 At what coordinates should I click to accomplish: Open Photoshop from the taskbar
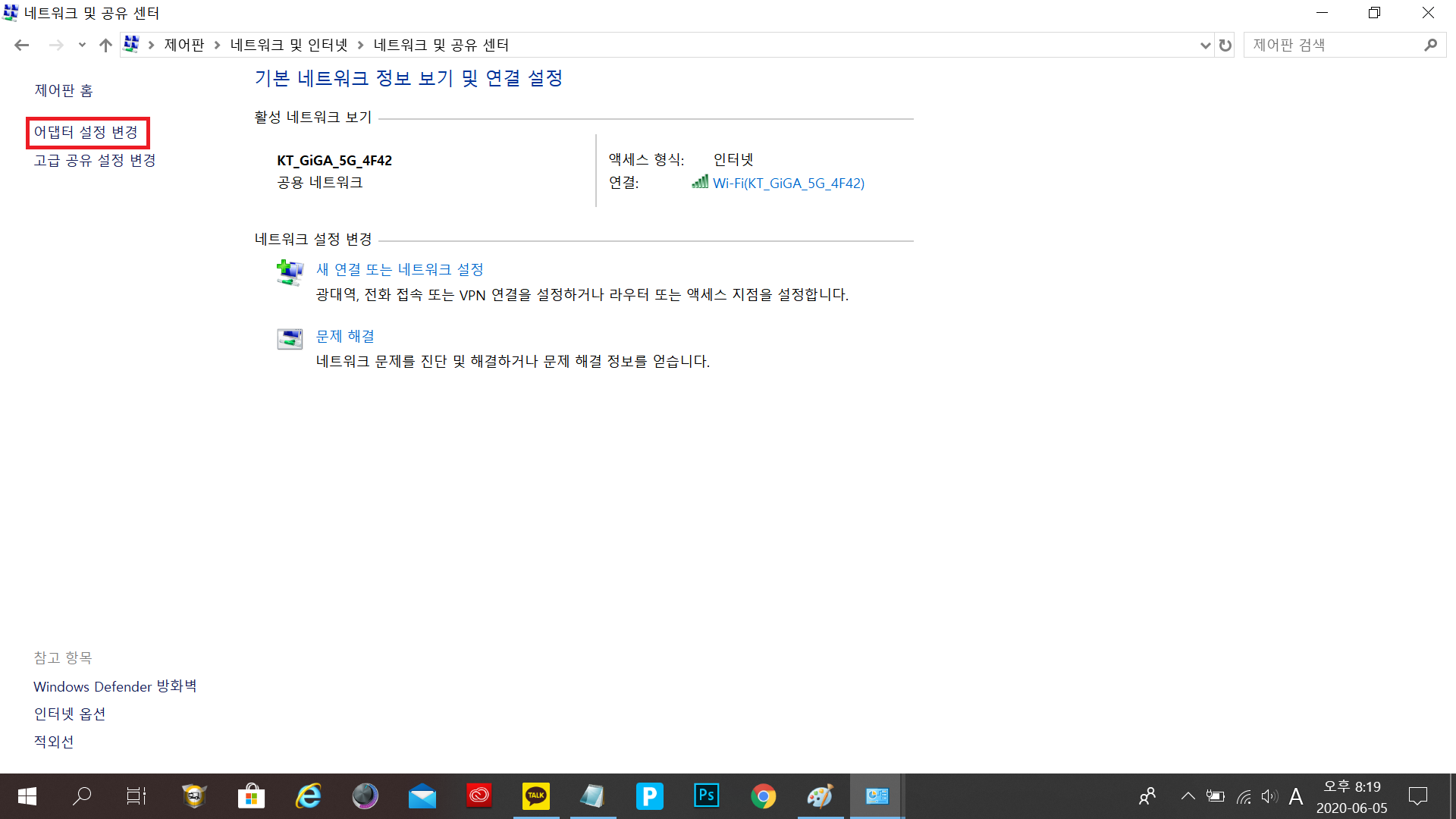click(707, 796)
